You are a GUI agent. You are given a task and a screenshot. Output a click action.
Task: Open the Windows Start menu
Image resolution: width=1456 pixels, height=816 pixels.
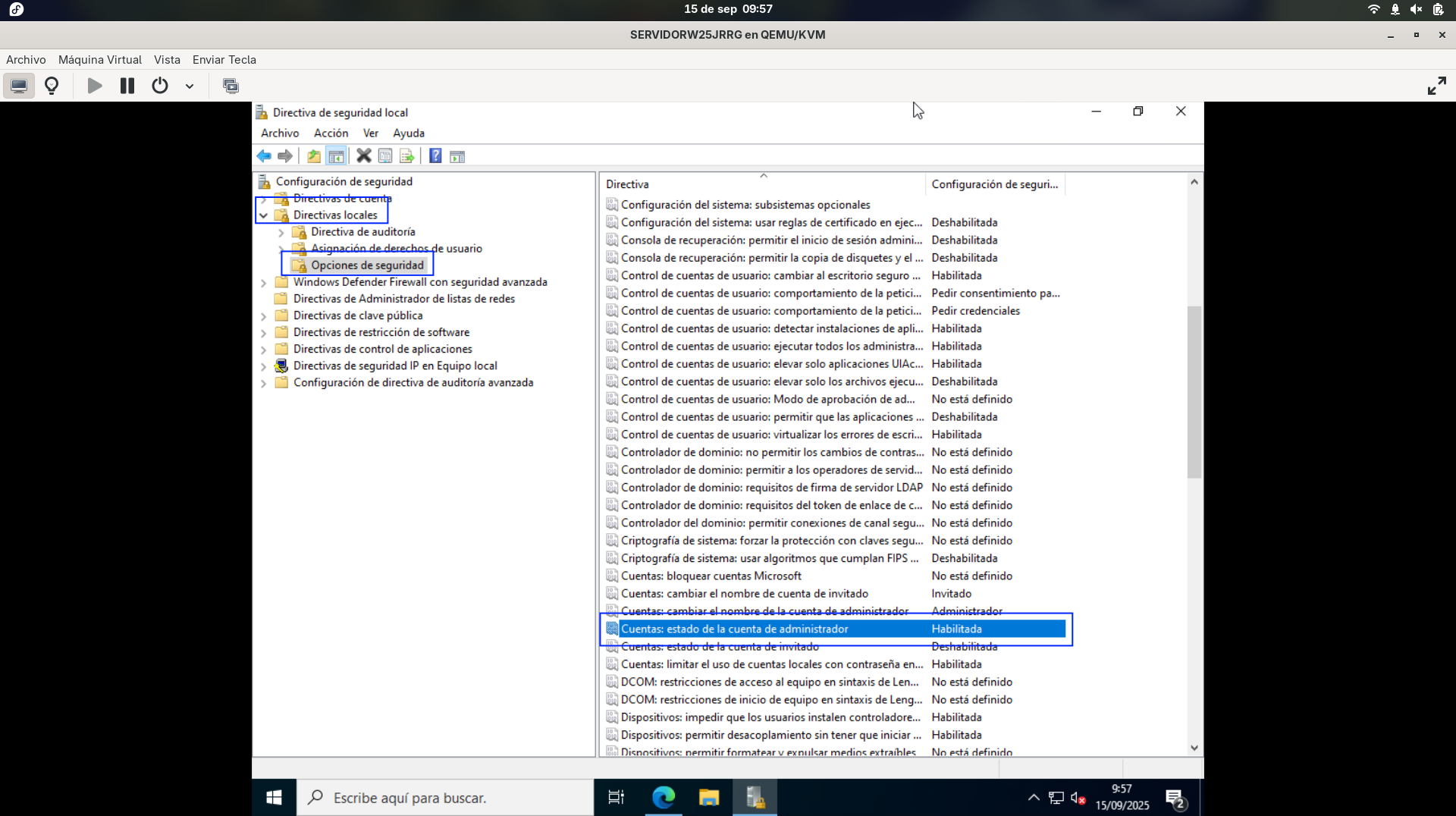(x=275, y=798)
